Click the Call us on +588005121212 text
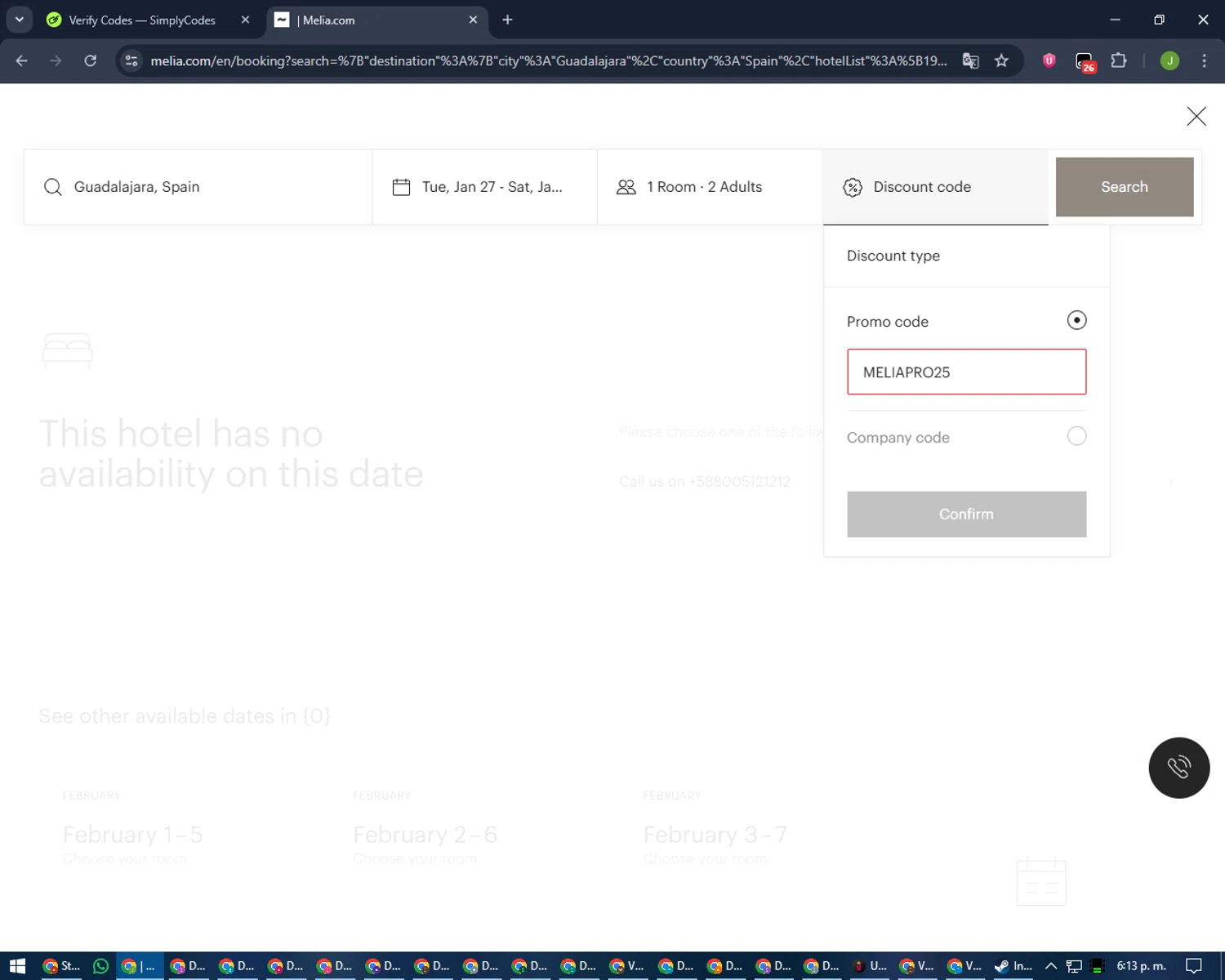The image size is (1225, 980). point(705,482)
